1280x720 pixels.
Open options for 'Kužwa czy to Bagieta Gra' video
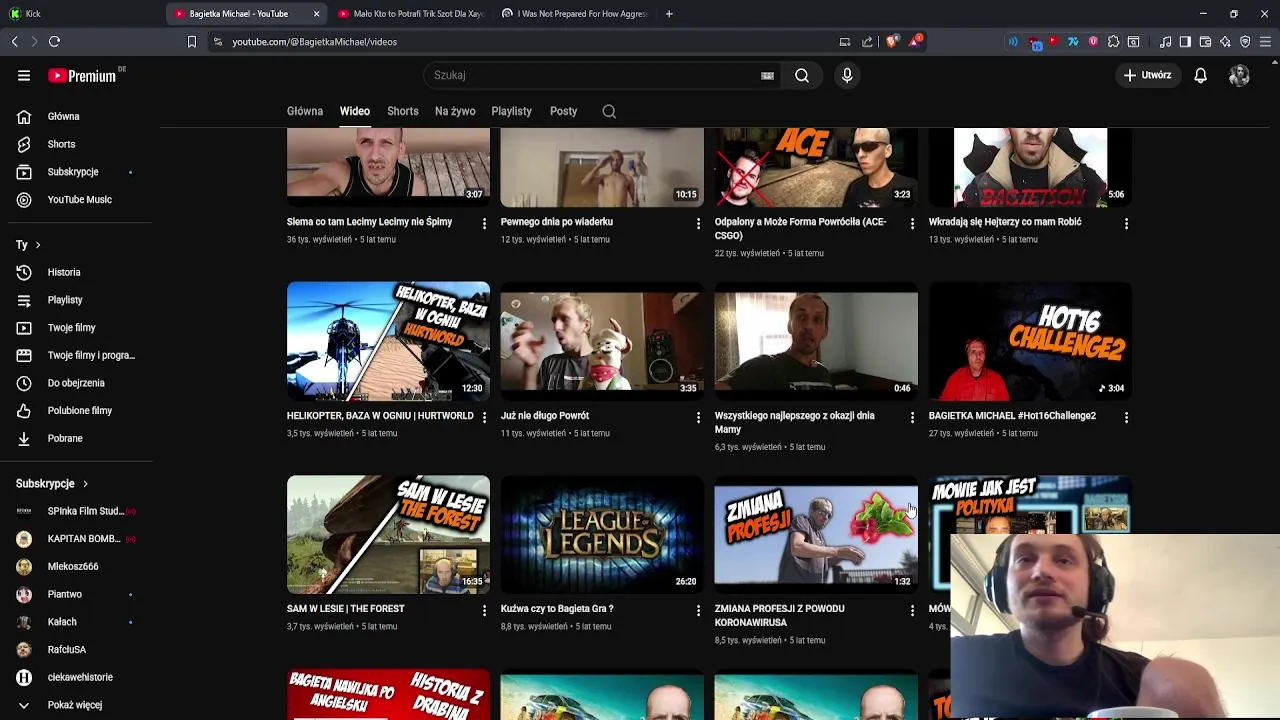(x=698, y=610)
